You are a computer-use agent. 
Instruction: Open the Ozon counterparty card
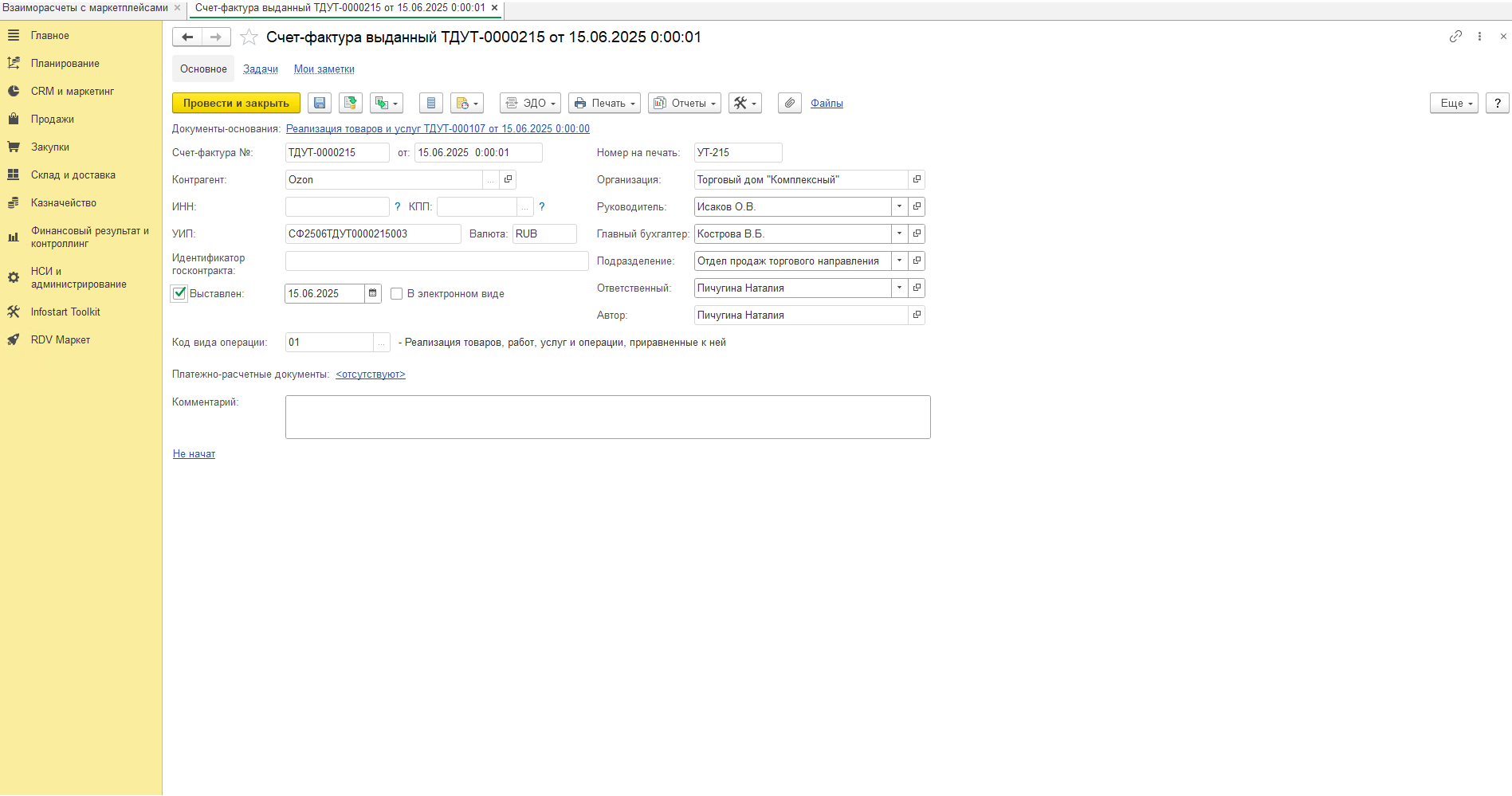[x=509, y=179]
